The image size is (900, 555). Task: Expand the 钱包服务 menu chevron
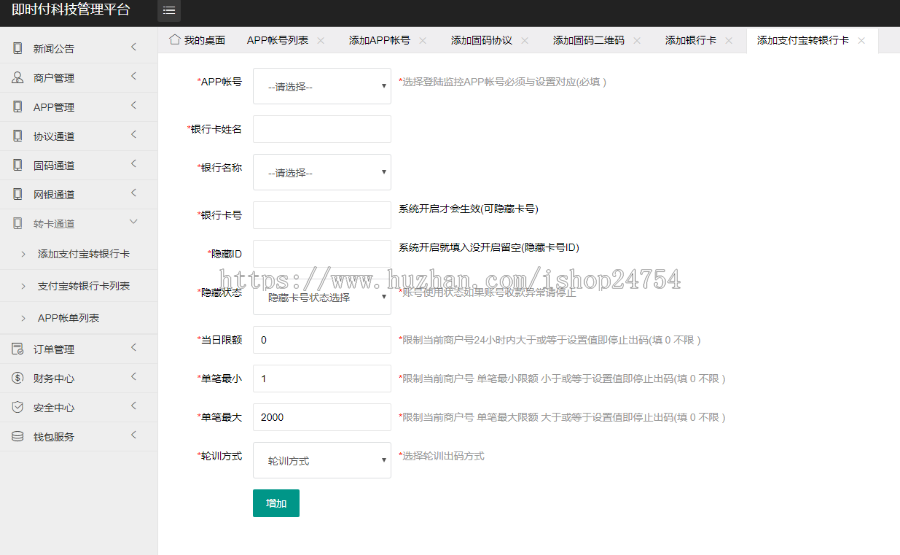(134, 436)
